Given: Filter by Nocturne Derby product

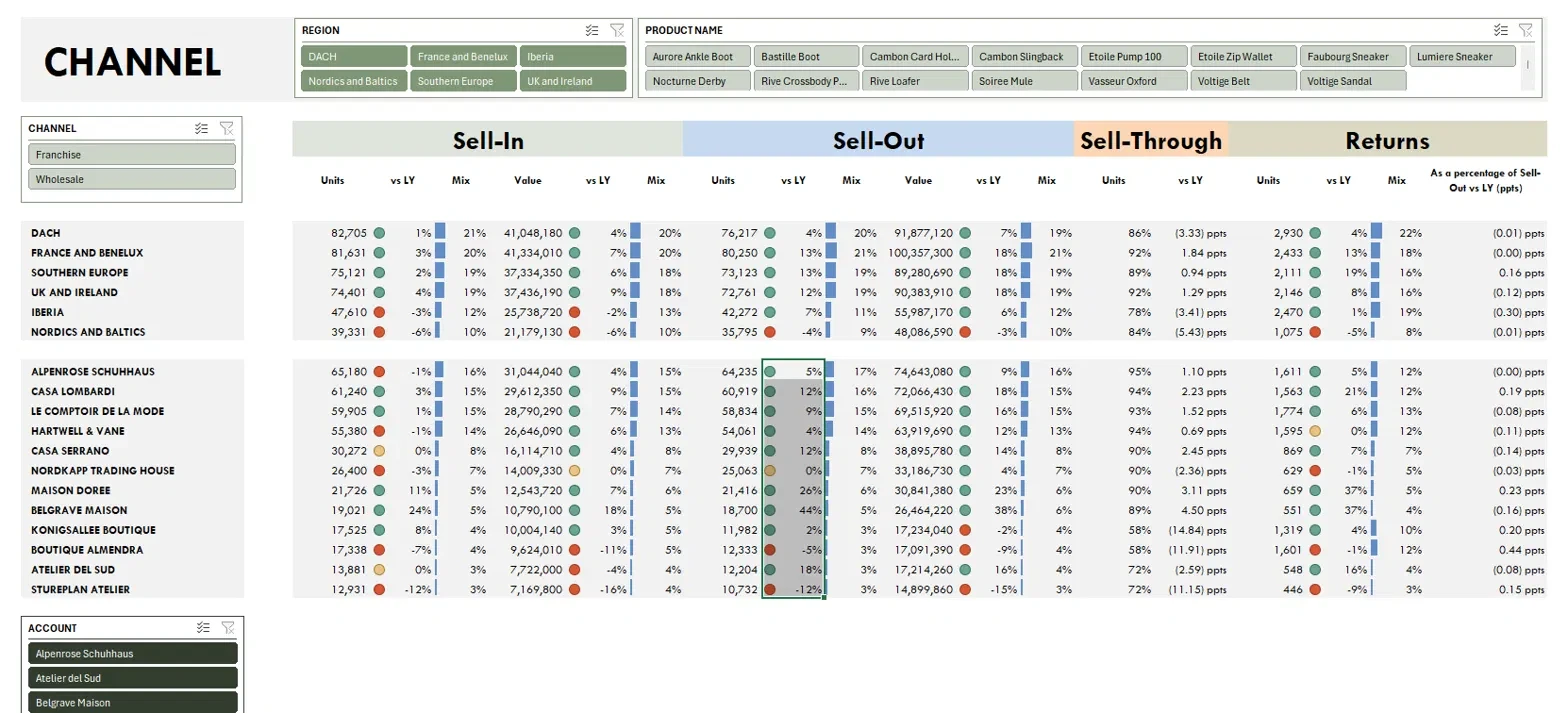Looking at the screenshot, I should 697,81.
